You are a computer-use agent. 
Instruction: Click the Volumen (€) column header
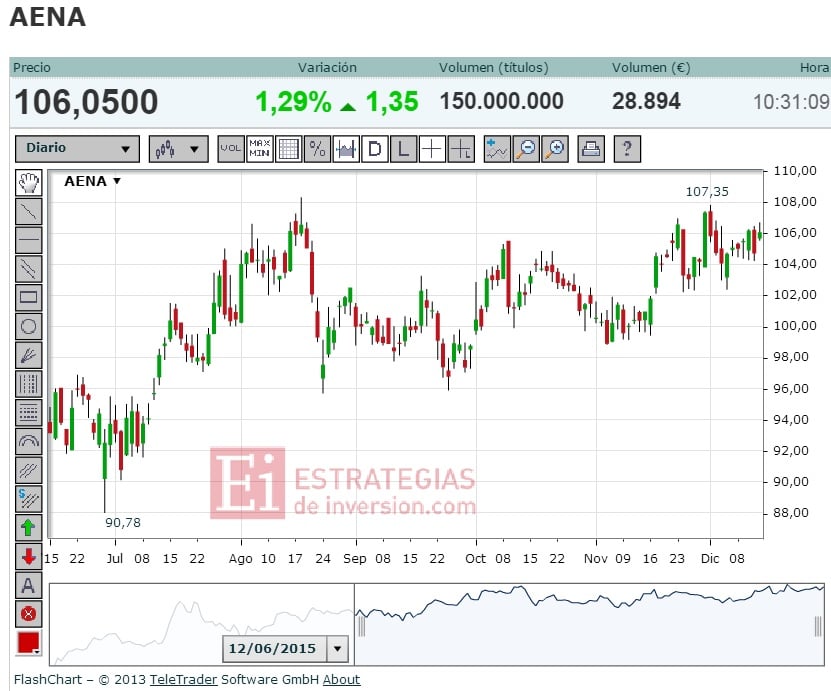[x=651, y=67]
